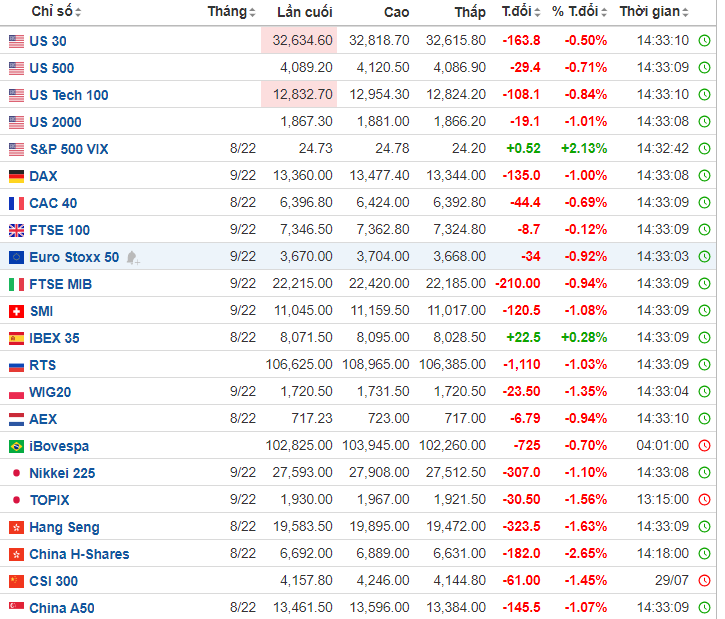This screenshot has height=619, width=725.
Task: Open the RTS index link
Action: tap(43, 365)
